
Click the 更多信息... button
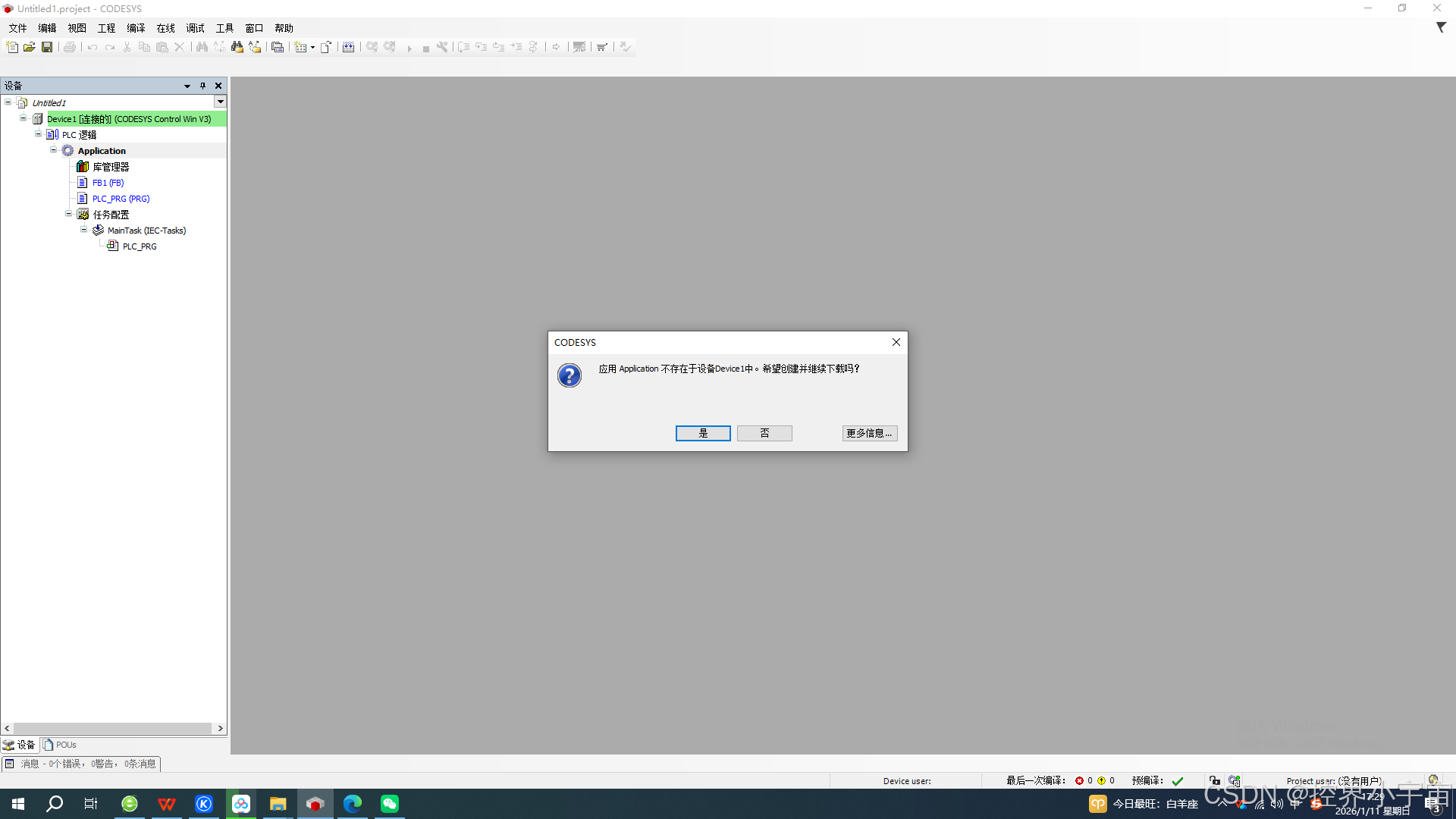tap(869, 433)
